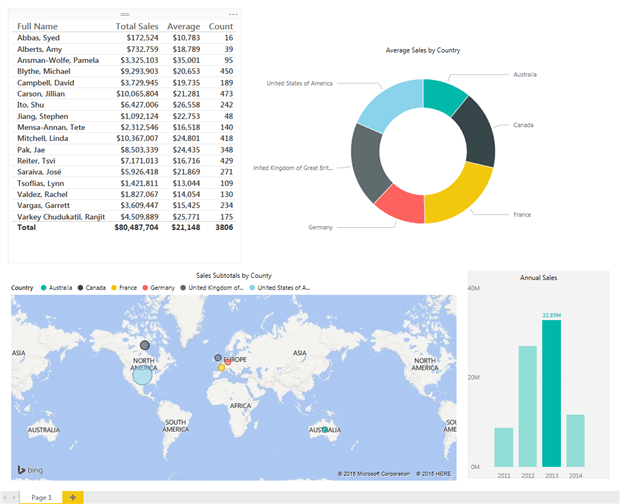Select the Germany red bubble on the map
The width and height of the screenshot is (620, 504).
coord(228,362)
